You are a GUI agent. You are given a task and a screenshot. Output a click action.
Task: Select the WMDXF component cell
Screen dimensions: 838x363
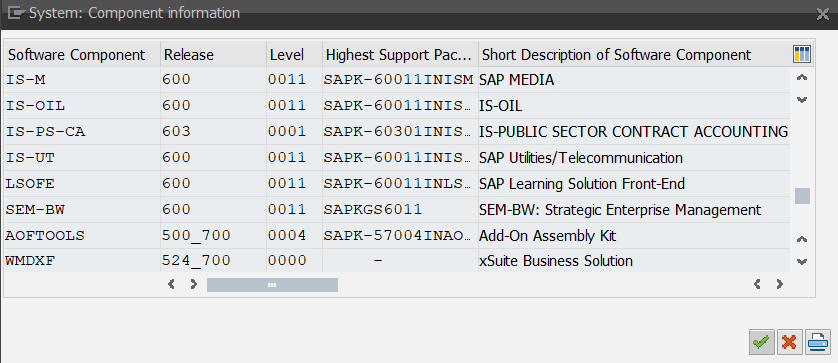click(x=82, y=261)
